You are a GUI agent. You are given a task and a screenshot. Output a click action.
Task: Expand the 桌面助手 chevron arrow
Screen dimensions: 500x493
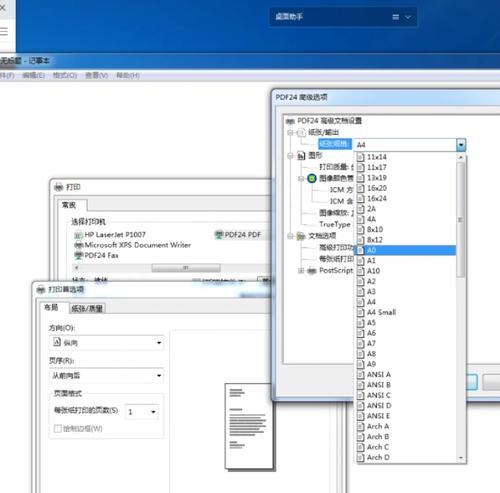pyautogui.click(x=408, y=17)
